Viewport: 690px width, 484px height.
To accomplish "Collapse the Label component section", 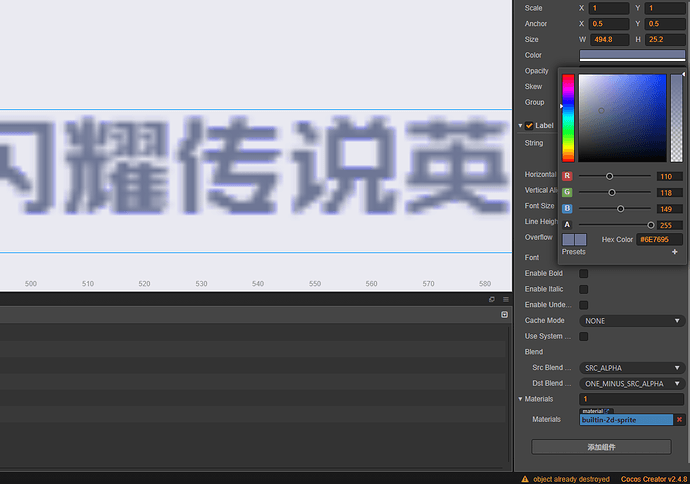I will tap(520, 125).
